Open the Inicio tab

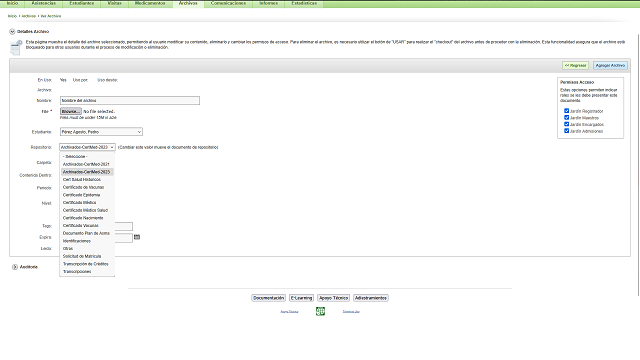coord(12,3)
